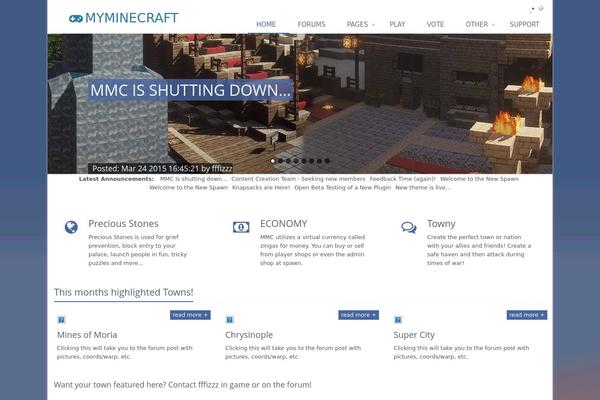Click the 'Precious Stones' feature heading
Screen dimensions: 600x400
(x=123, y=224)
